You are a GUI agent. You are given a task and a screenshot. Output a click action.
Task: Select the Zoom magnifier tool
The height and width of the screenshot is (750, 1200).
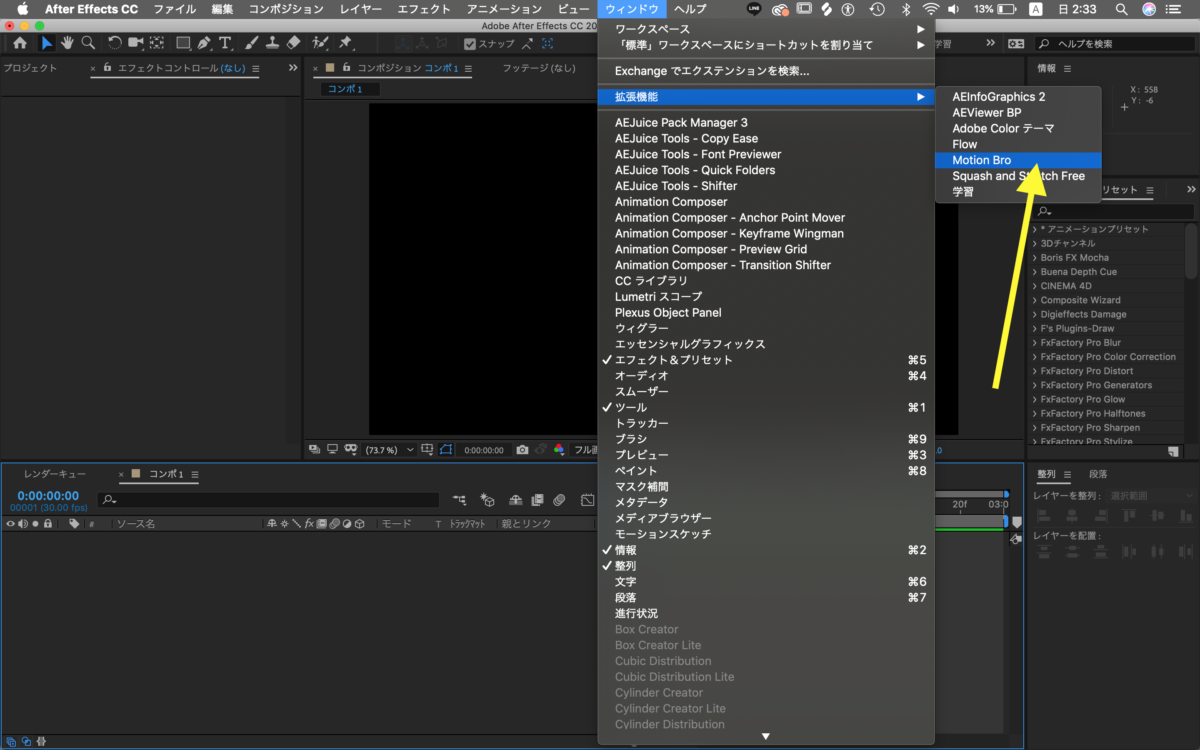88,44
